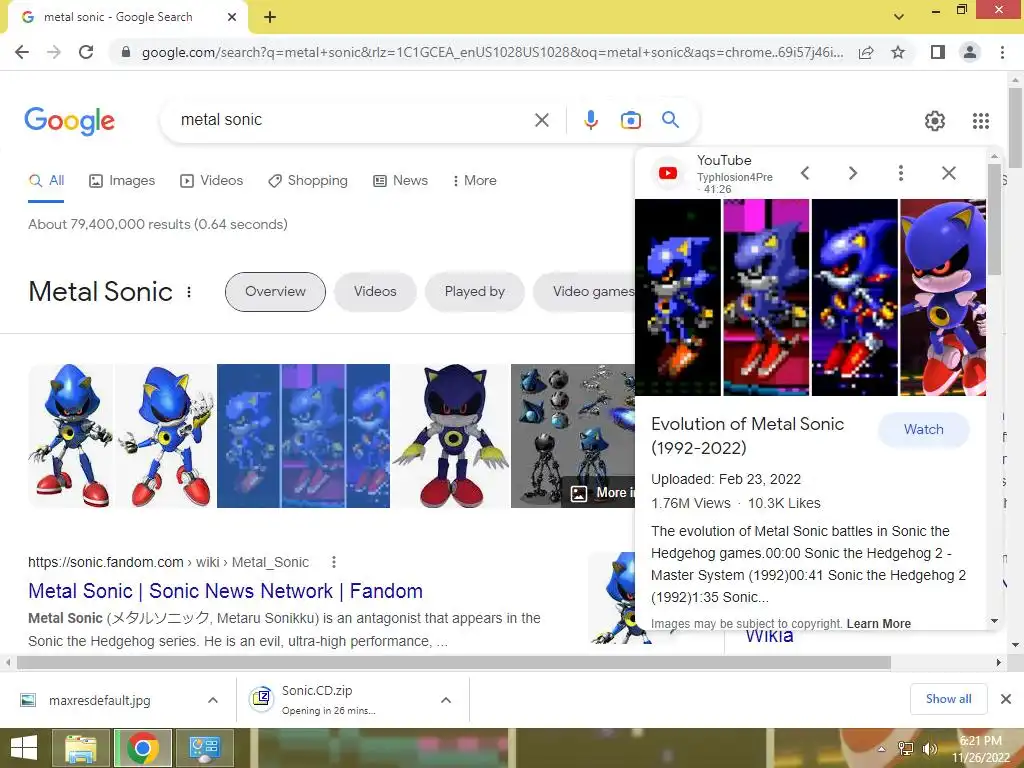This screenshot has width=1024, height=768.
Task: Go to Google homepage via logo
Action: tap(69, 121)
